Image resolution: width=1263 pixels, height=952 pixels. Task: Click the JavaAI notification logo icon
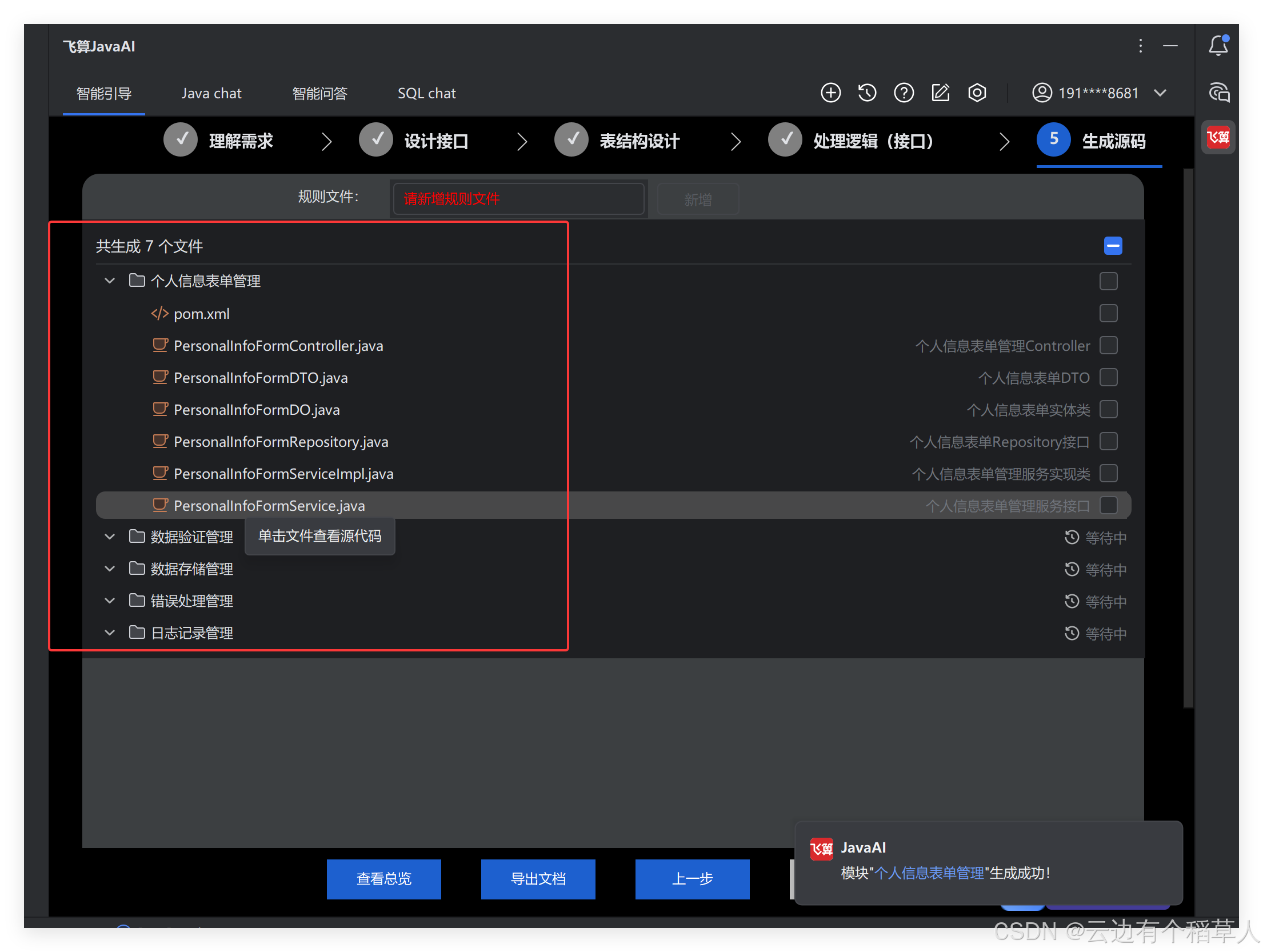[x=821, y=849]
